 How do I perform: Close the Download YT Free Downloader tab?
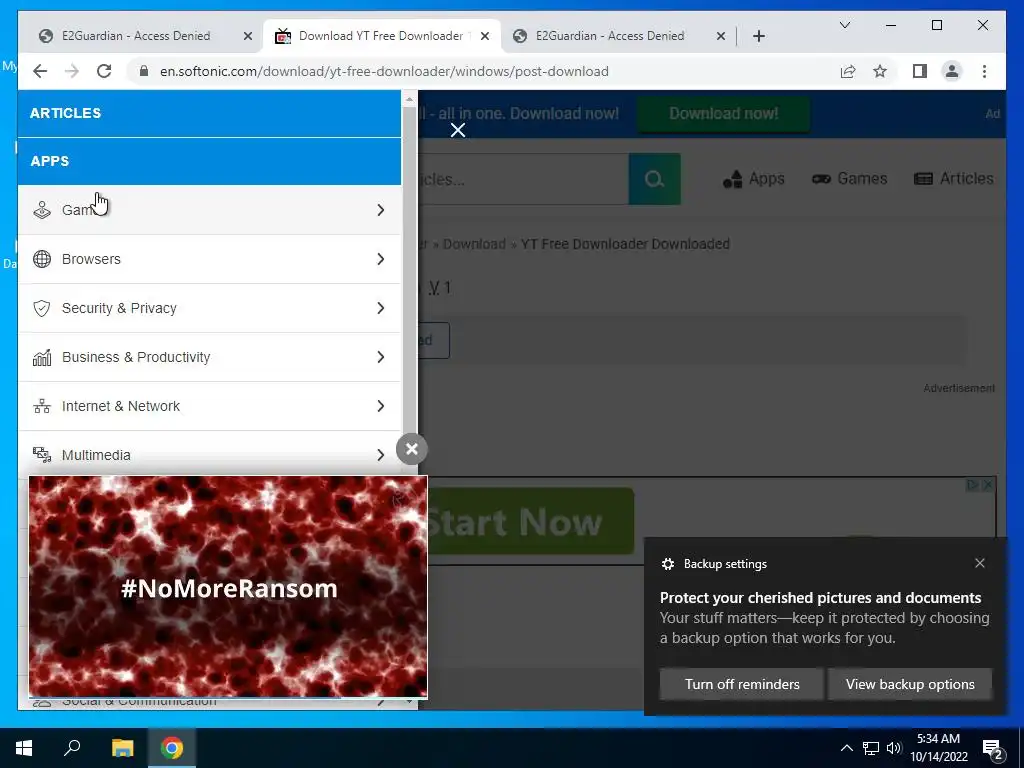[485, 36]
